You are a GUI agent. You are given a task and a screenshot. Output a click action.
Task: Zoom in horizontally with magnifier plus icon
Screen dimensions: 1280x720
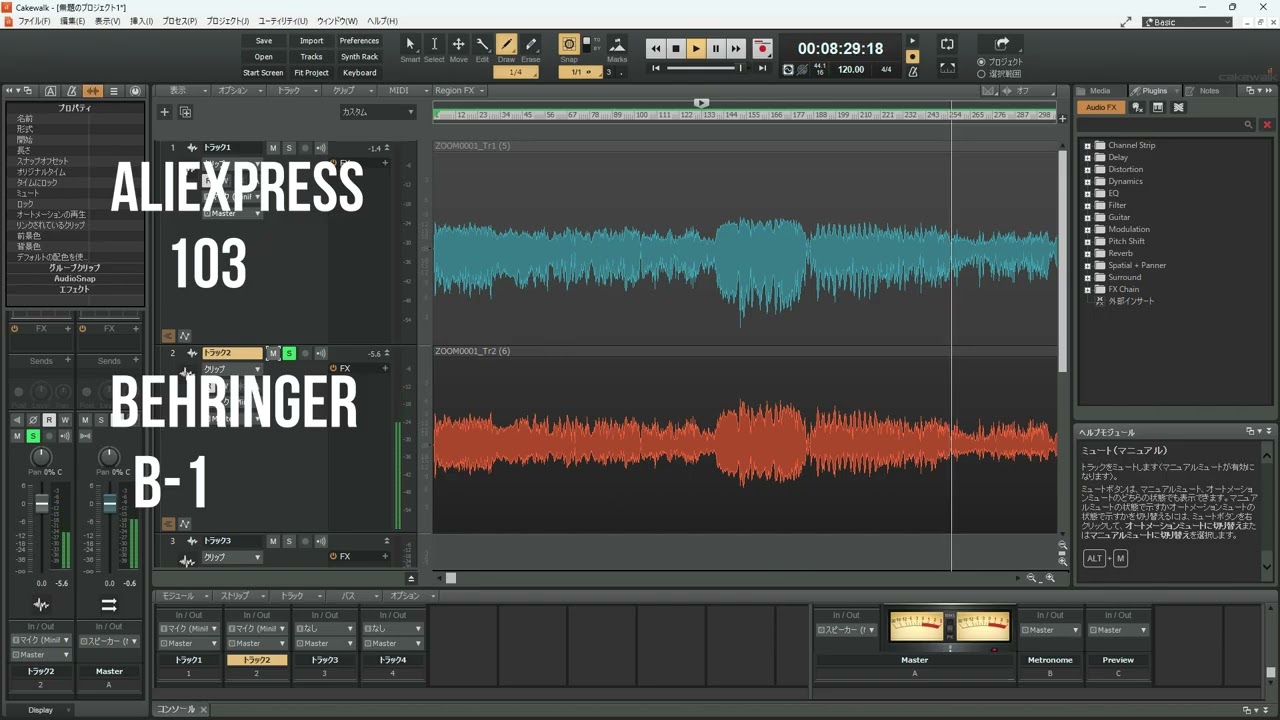pyautogui.click(x=1050, y=578)
